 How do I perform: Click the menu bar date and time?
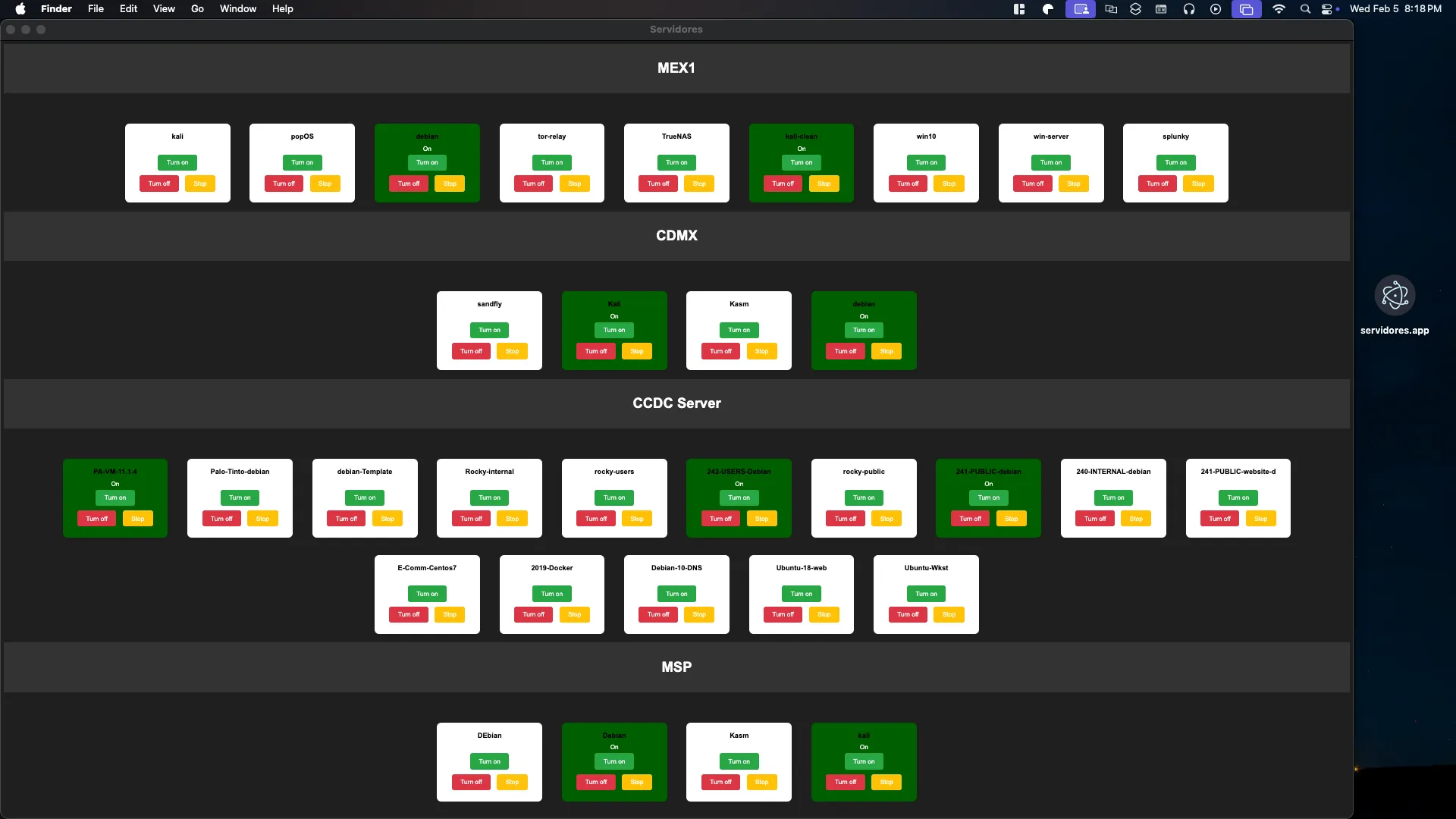(x=1395, y=9)
